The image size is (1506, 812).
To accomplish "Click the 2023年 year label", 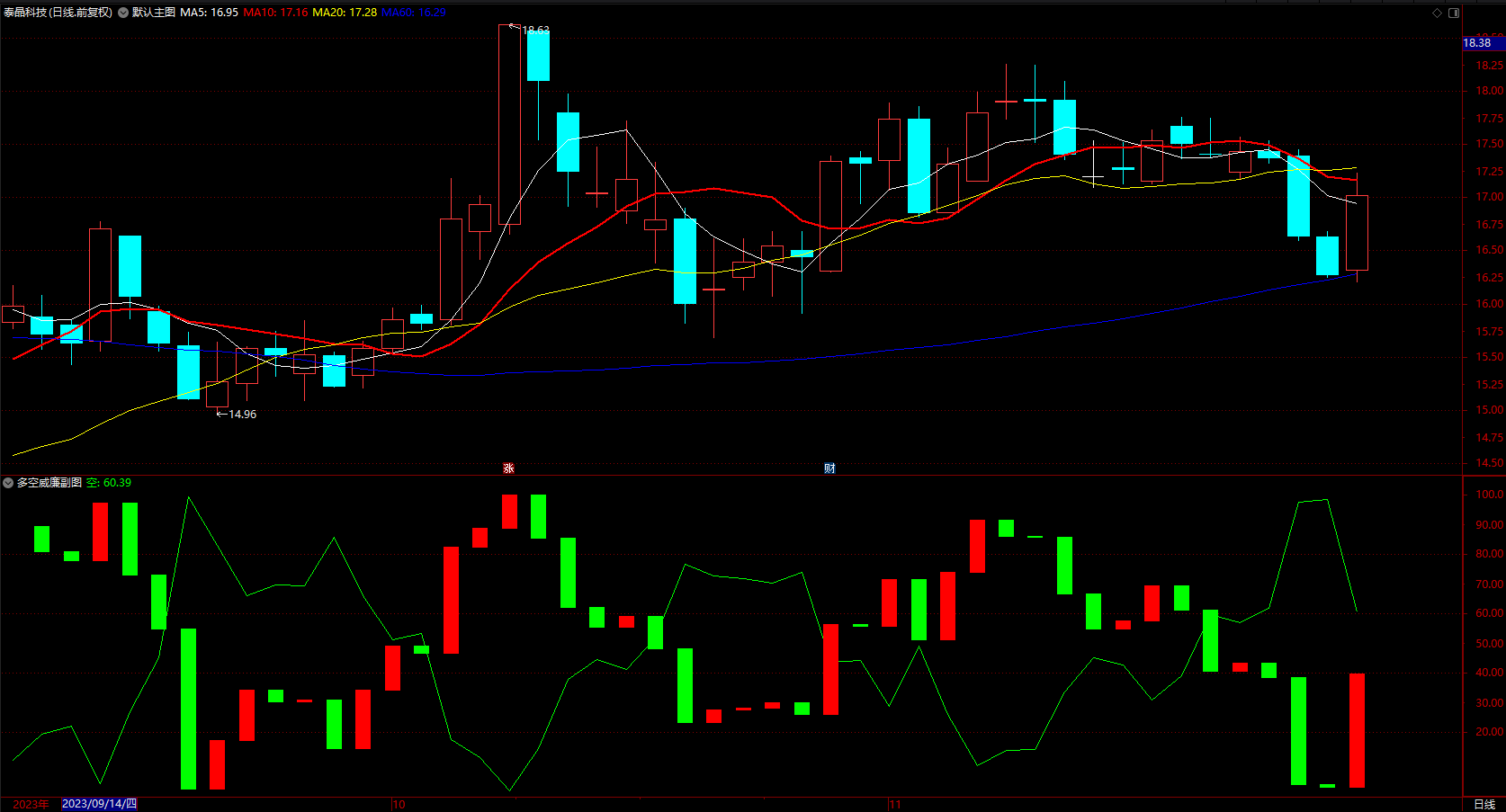I will tap(31, 804).
